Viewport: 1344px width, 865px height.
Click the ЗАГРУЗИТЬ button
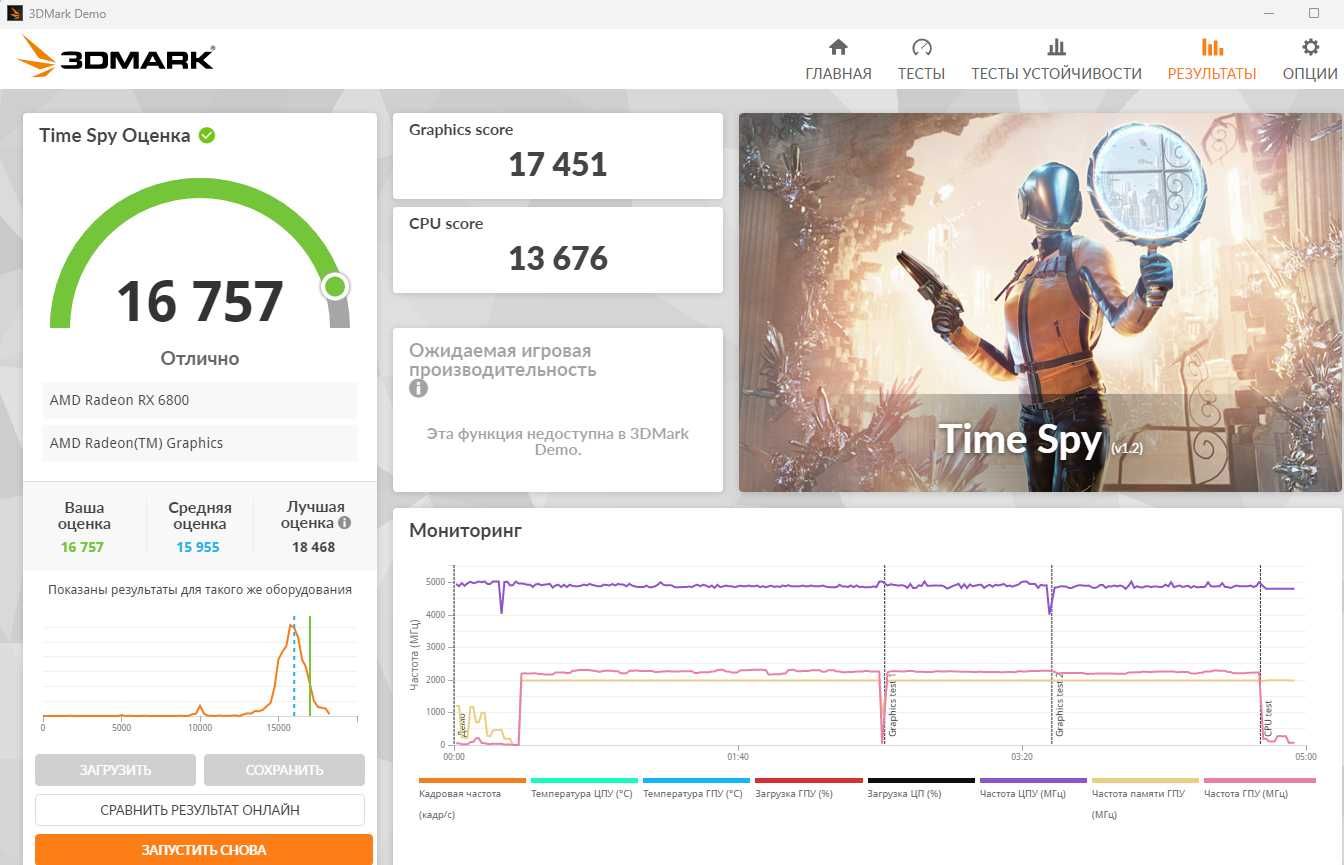tap(115, 770)
